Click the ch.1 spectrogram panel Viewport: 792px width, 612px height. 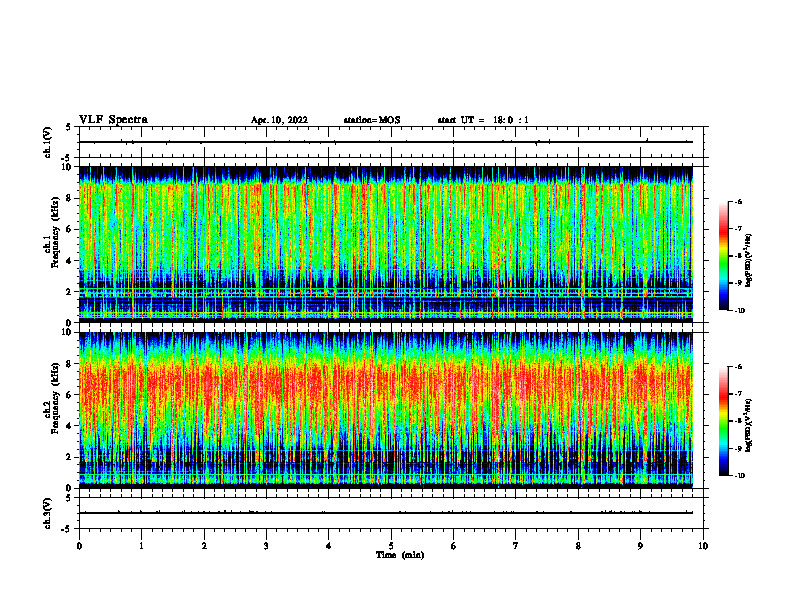[x=386, y=244]
